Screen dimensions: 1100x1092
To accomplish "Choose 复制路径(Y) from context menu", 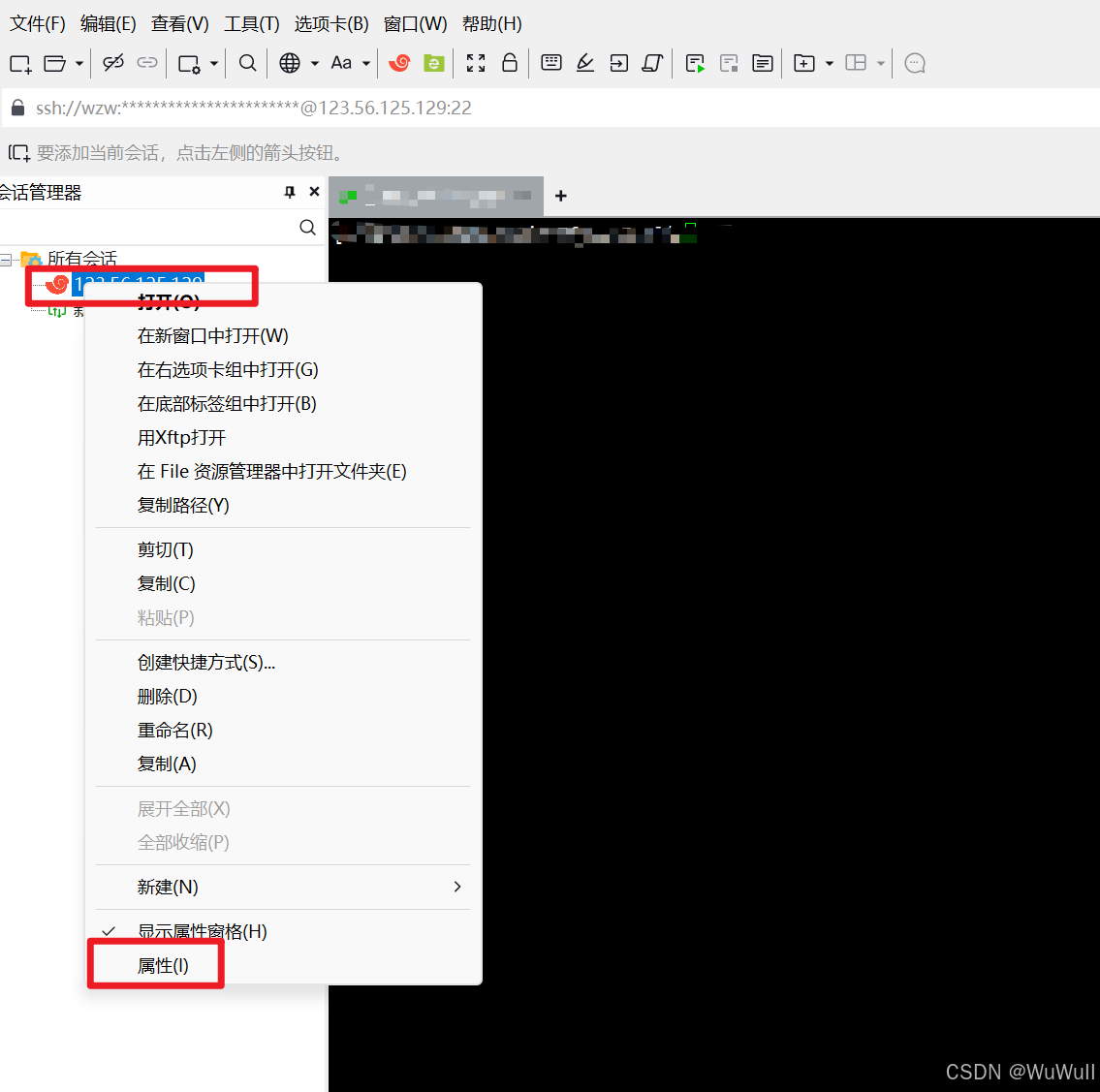I will 283,505.
